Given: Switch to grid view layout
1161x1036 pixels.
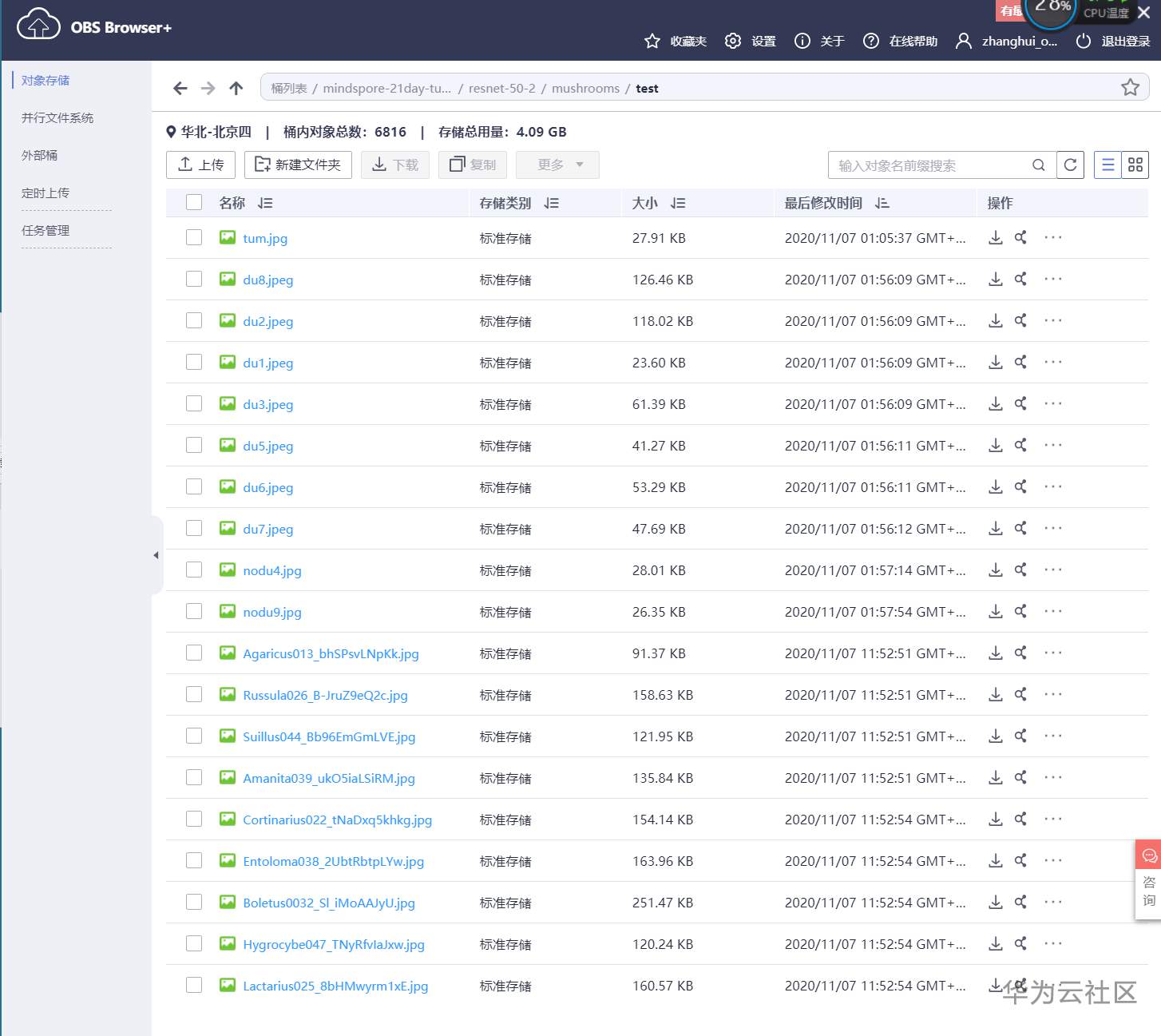Looking at the screenshot, I should (x=1135, y=165).
